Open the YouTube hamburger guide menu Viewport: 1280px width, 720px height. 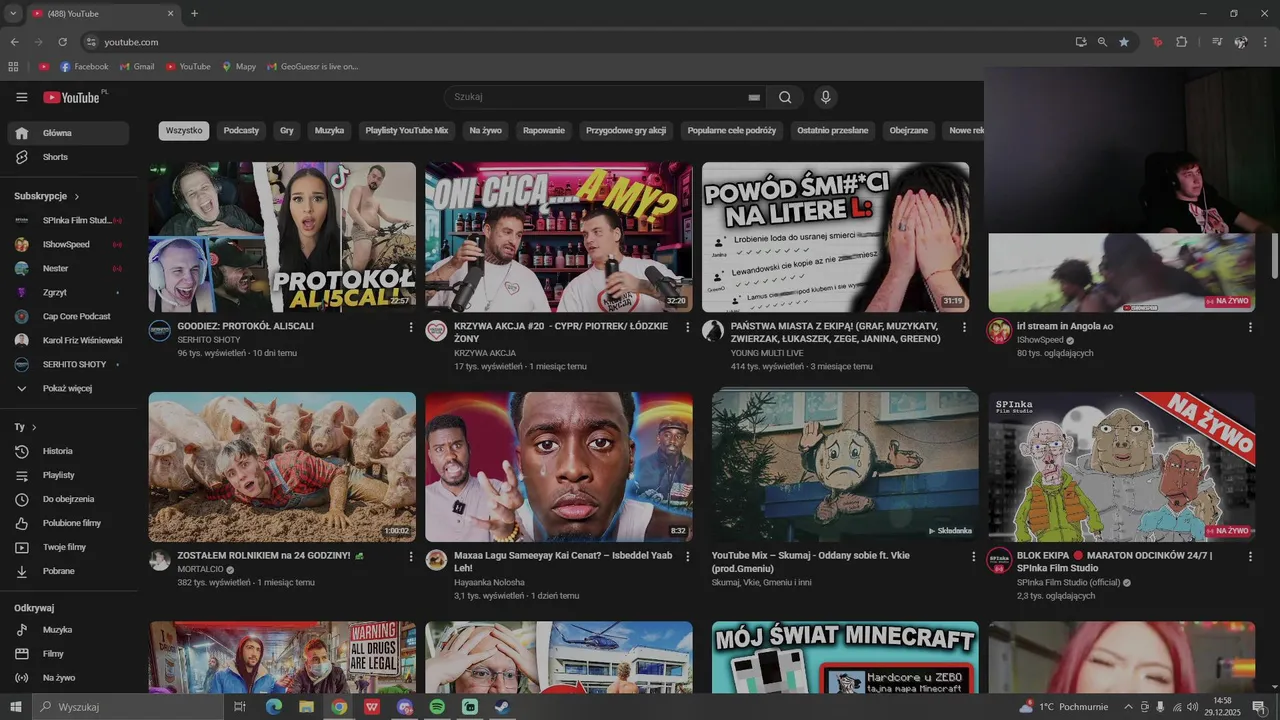[x=21, y=97]
